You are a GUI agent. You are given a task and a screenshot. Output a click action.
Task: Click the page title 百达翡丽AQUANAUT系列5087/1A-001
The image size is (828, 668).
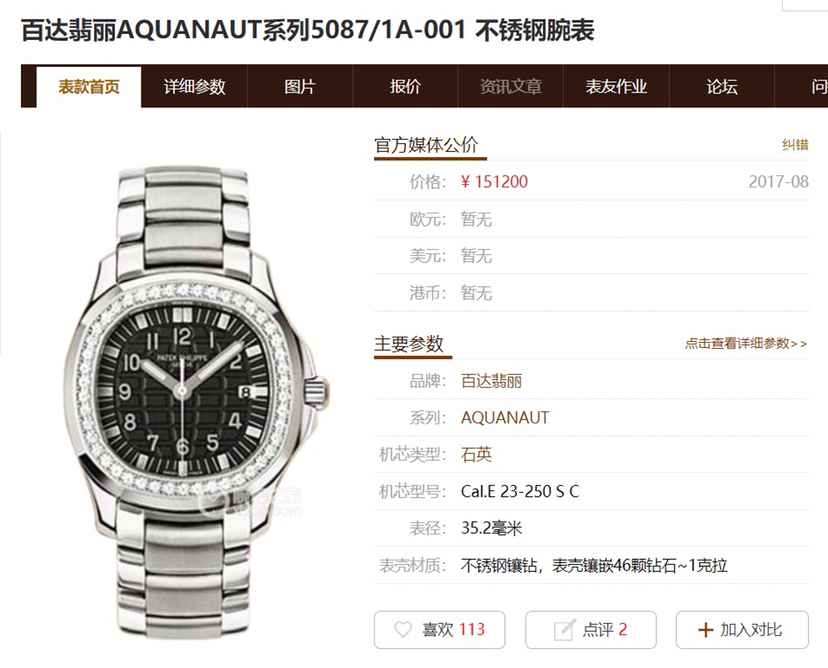pyautogui.click(x=243, y=30)
